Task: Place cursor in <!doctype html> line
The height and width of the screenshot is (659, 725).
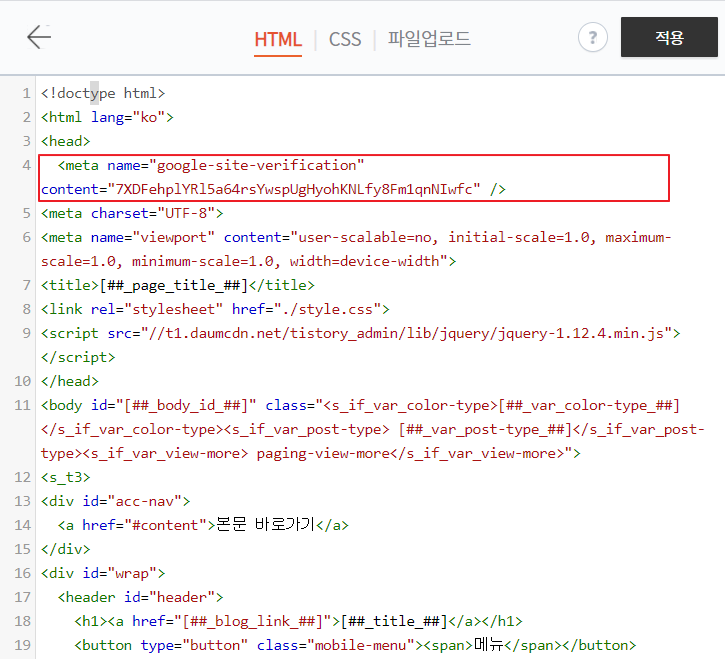Action: 103,93
